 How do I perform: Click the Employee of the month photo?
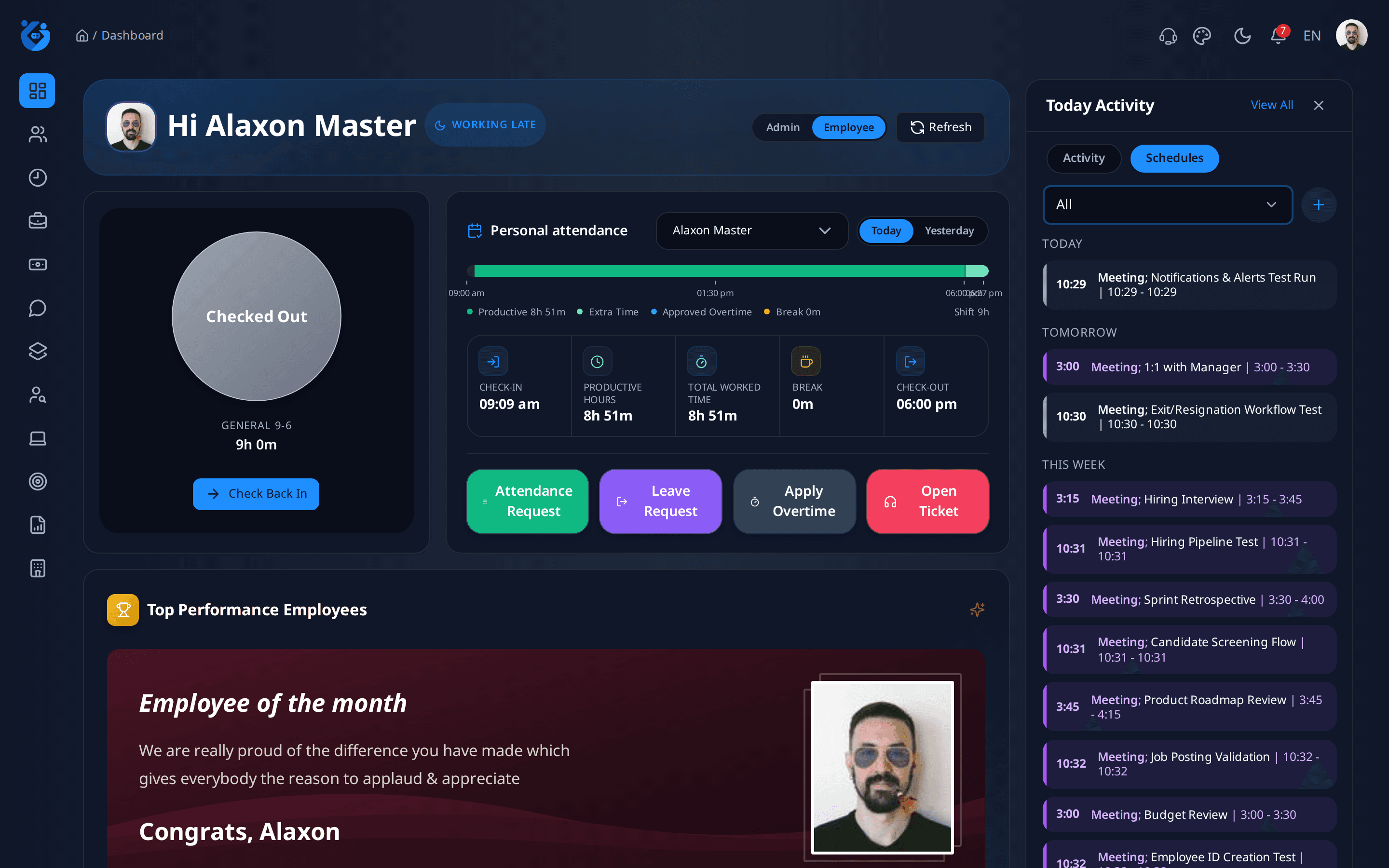point(882,767)
